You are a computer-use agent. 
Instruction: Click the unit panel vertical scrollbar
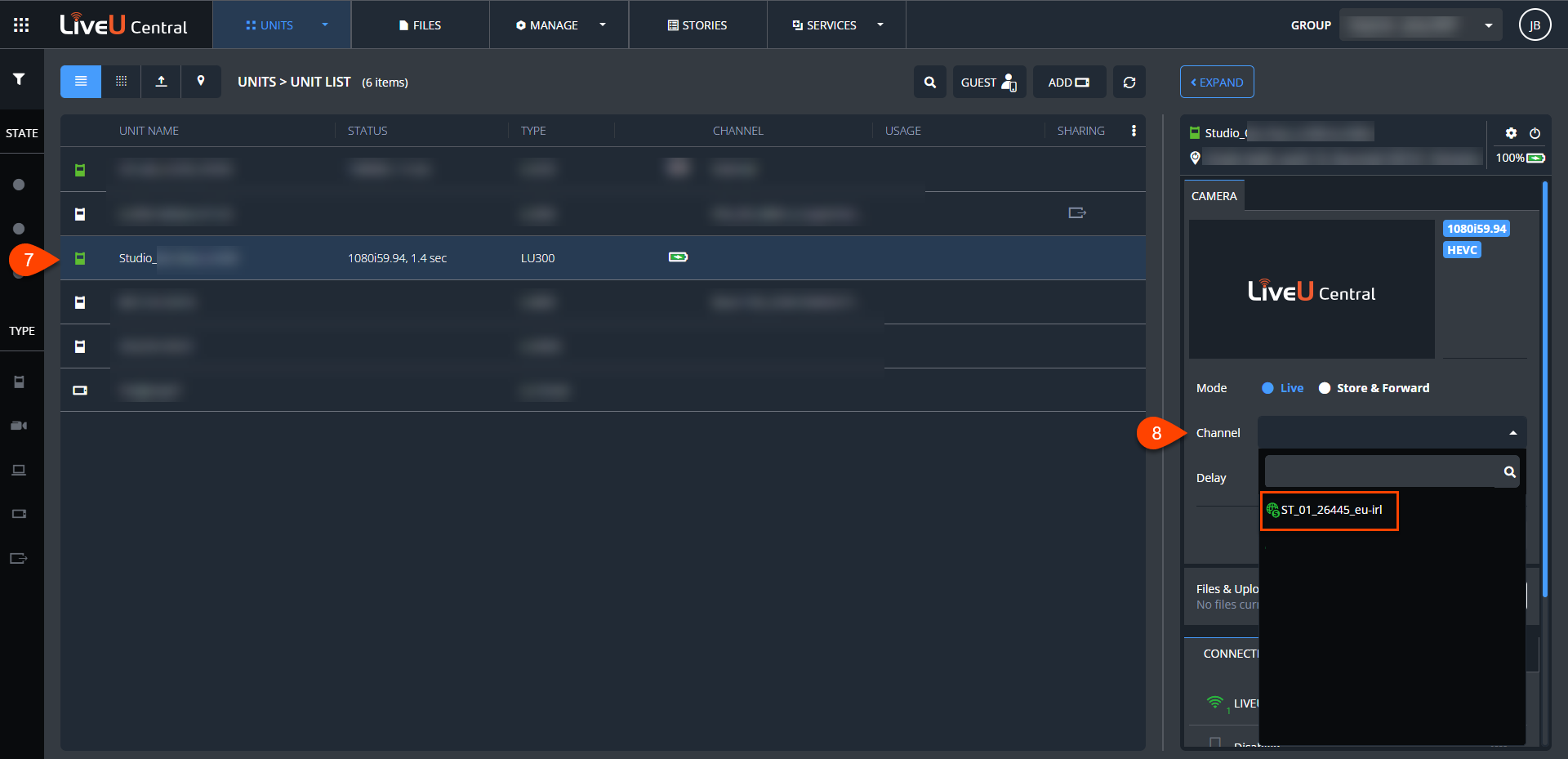1545,391
